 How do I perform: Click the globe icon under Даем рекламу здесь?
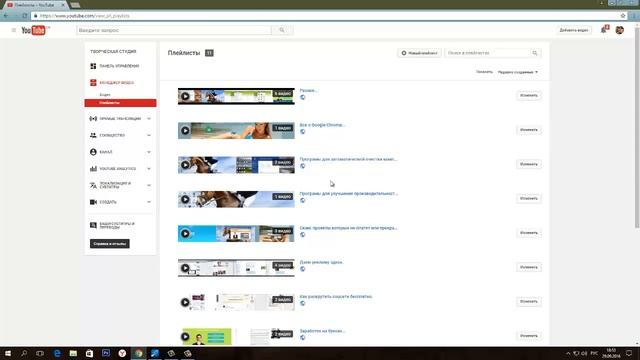[302, 269]
